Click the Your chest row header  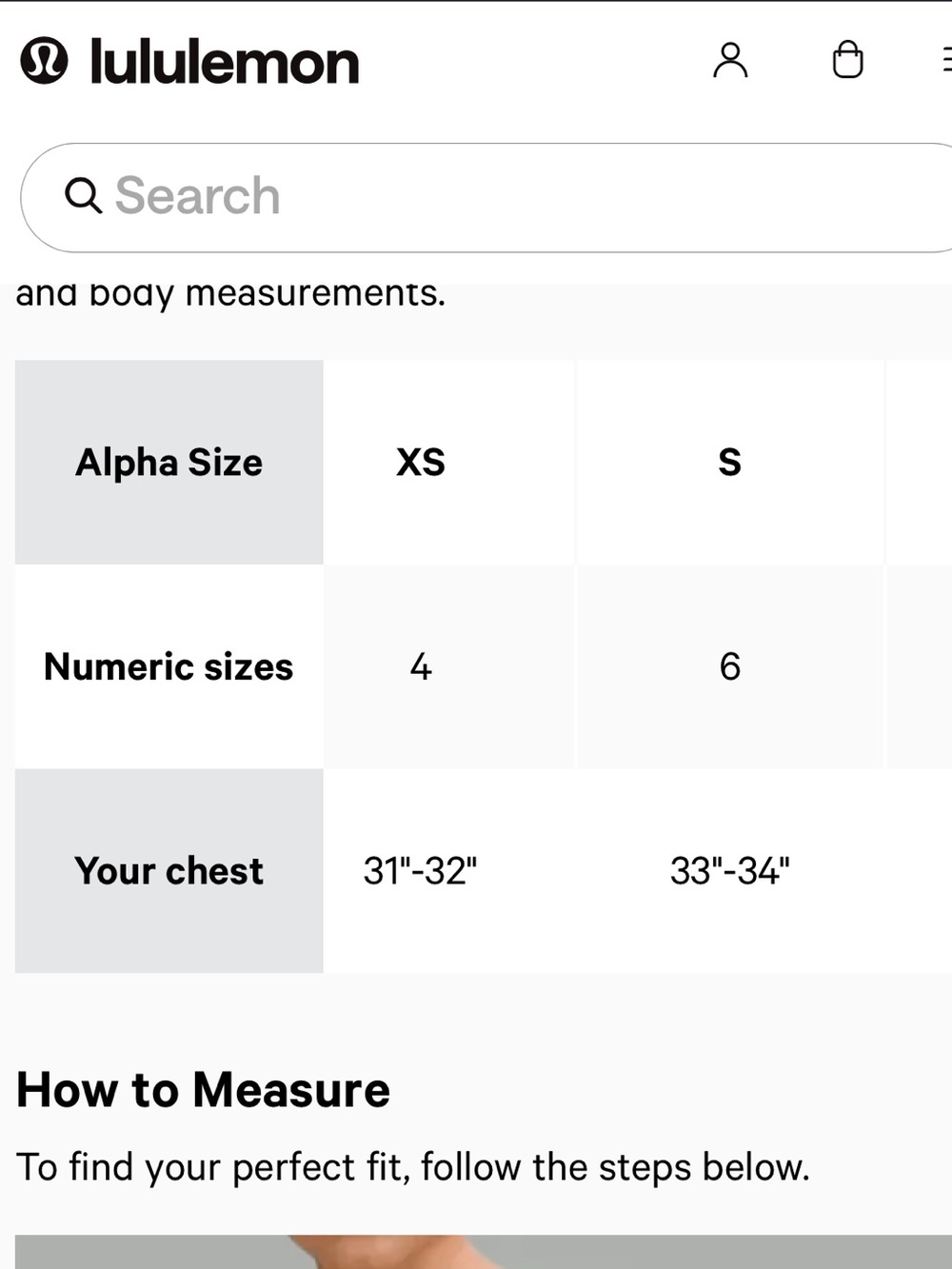(x=169, y=871)
